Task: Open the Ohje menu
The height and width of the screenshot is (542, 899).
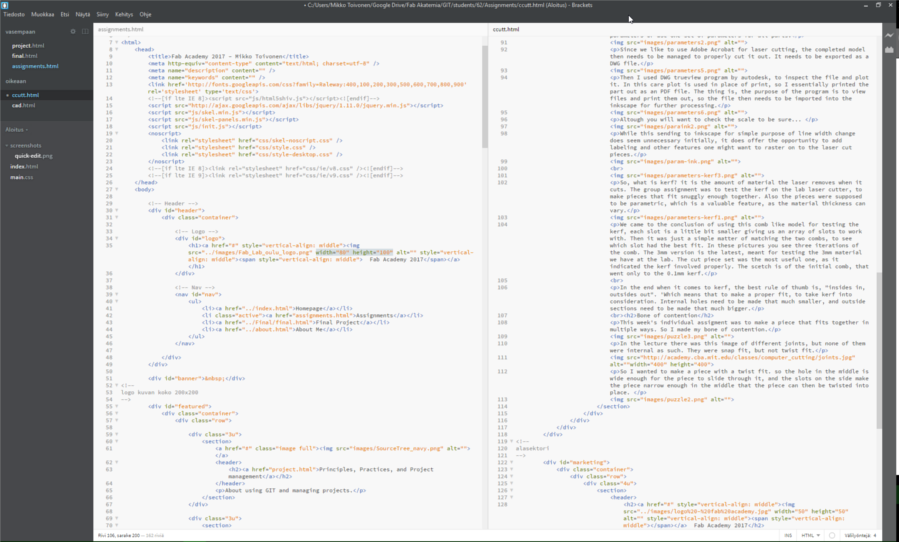Action: tap(146, 14)
